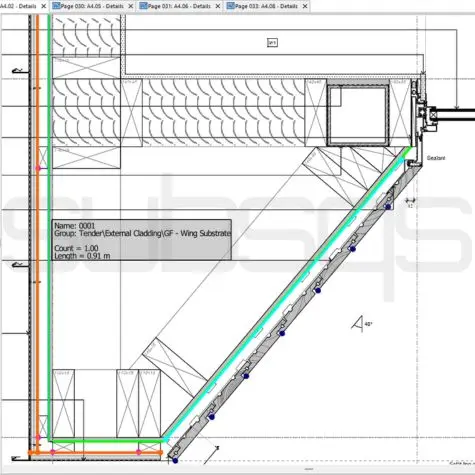Screen dimensions: 475x475
Task: Click the 'Sealant' annotation label
Action: pyautogui.click(x=436, y=158)
